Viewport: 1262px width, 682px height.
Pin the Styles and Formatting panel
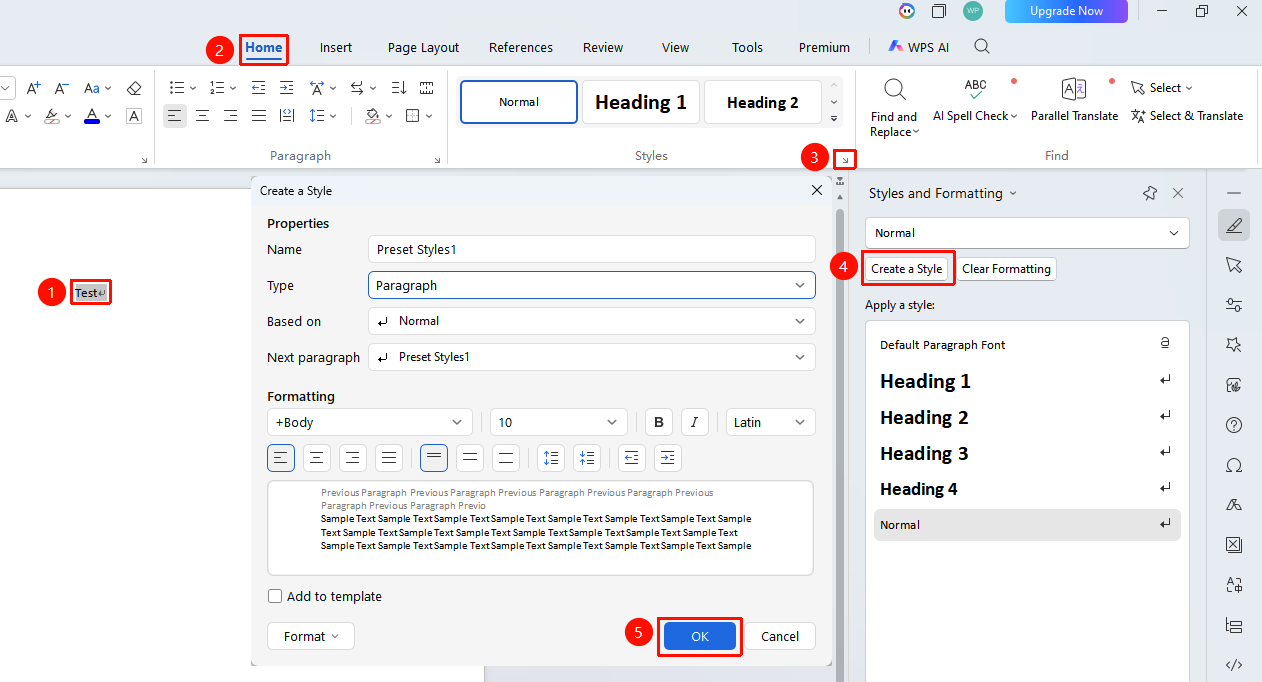(1150, 193)
